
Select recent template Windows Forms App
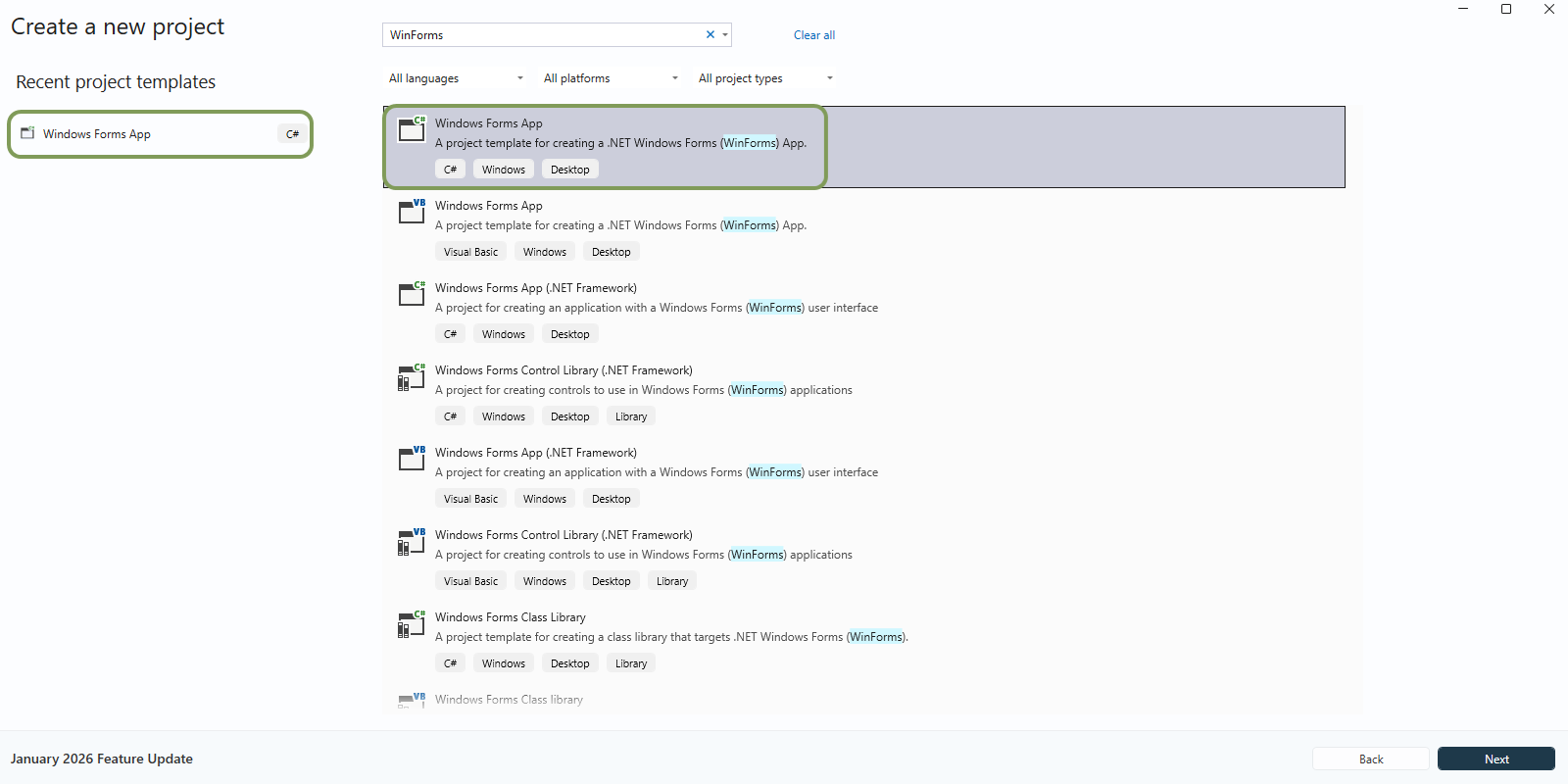pos(161,134)
